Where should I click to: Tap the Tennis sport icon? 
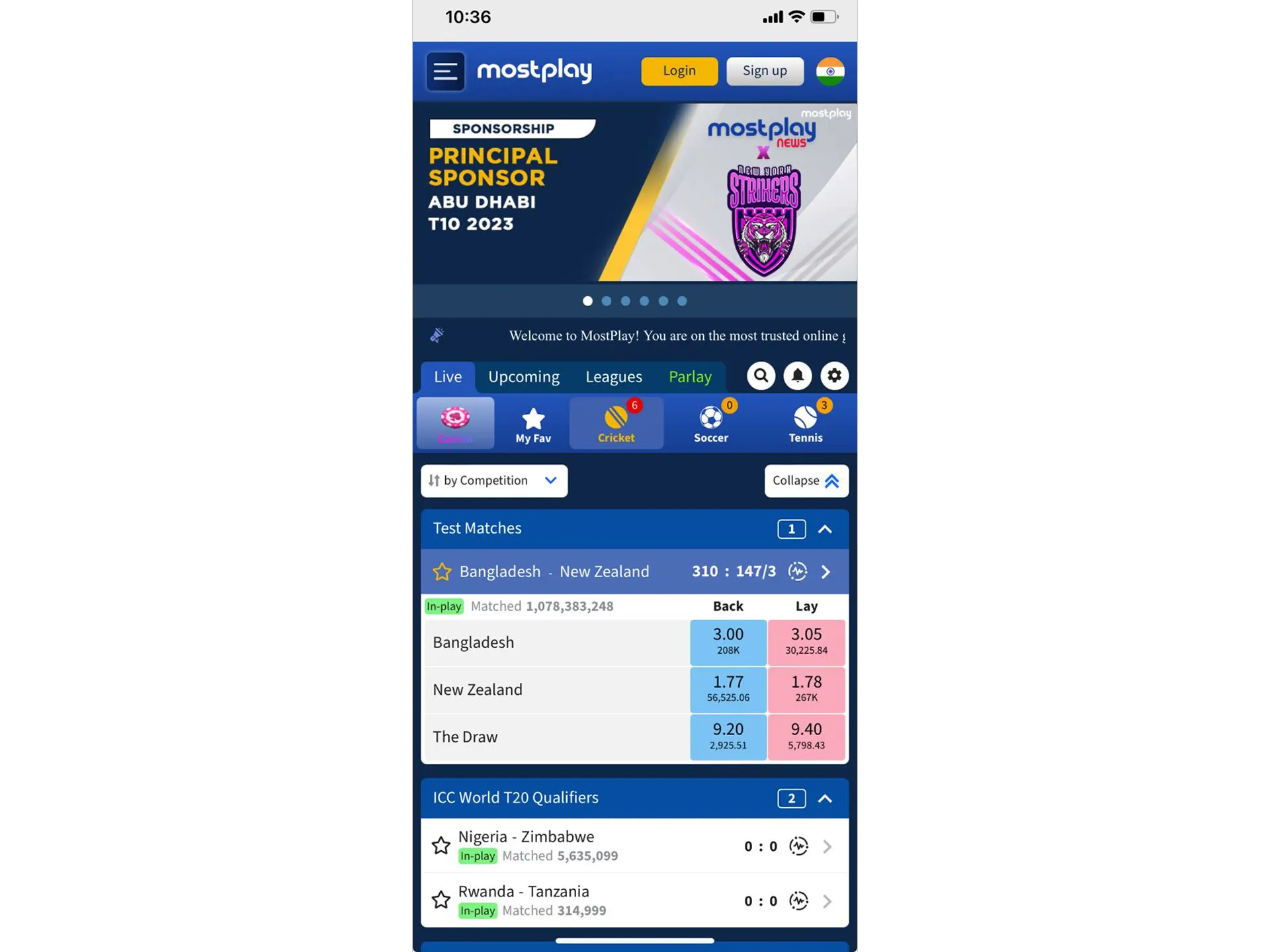(805, 419)
